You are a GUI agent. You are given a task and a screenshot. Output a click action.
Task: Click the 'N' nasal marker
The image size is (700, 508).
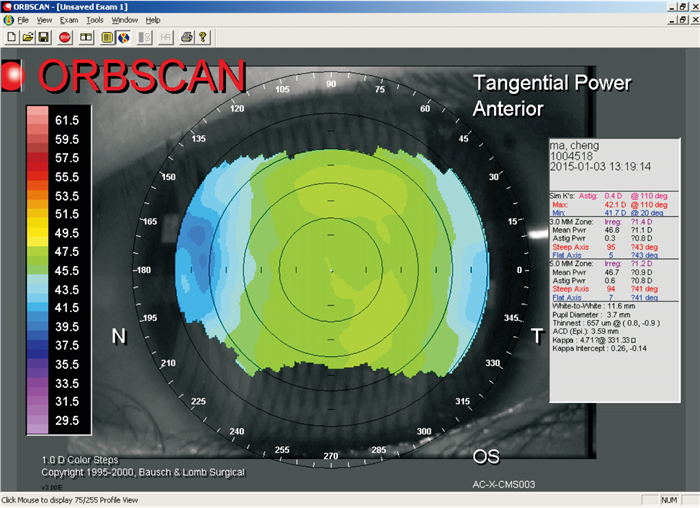tap(119, 336)
